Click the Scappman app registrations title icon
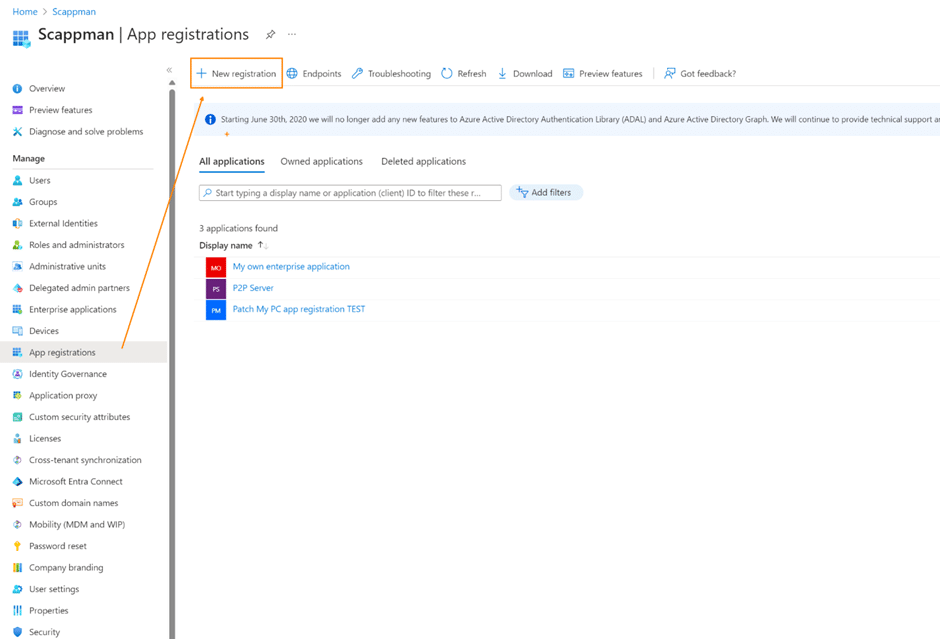 click(x=21, y=39)
